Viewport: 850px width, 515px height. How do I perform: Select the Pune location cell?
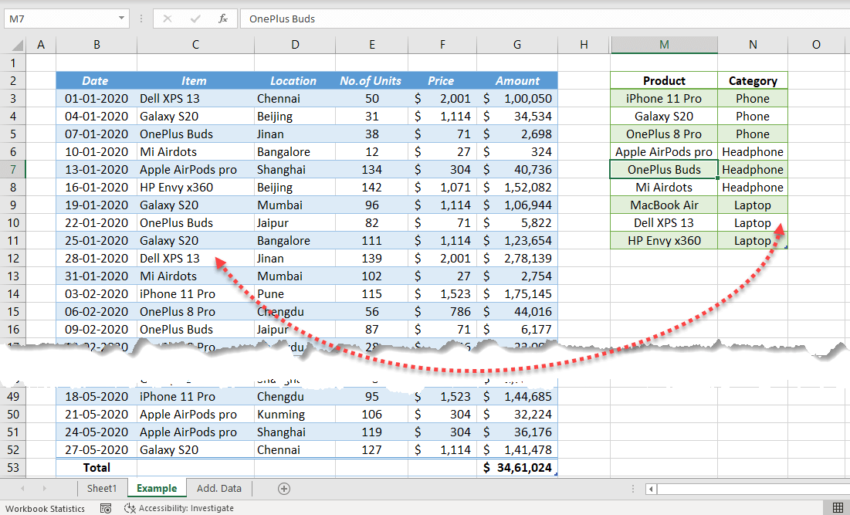click(294, 294)
